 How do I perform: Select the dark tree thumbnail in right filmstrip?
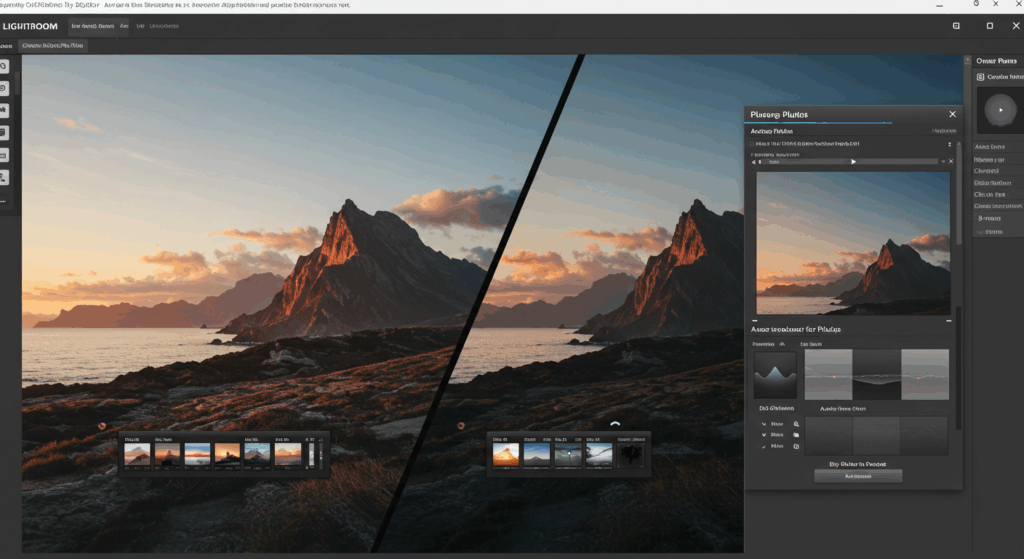(631, 455)
